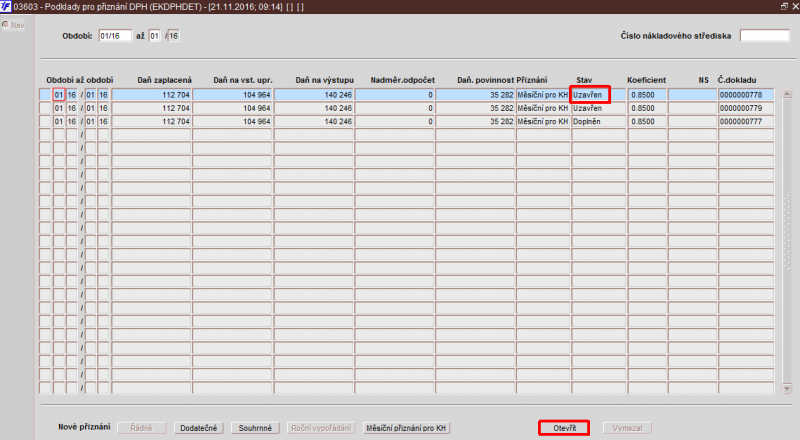Click the disabled Vymazat button

click(x=628, y=428)
